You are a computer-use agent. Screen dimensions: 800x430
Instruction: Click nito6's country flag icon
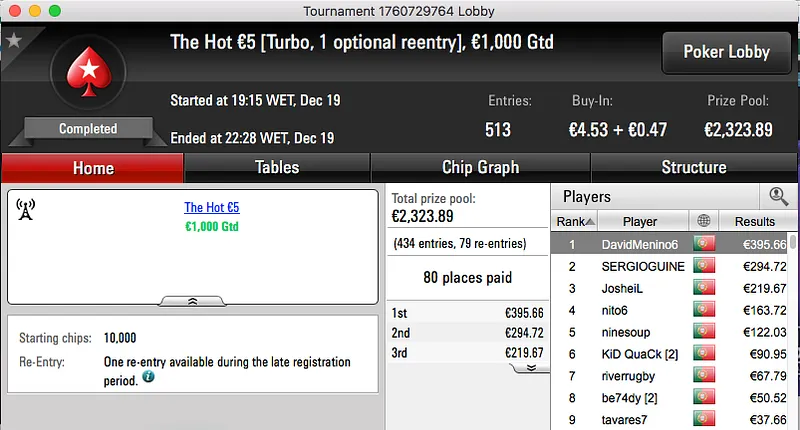(704, 310)
